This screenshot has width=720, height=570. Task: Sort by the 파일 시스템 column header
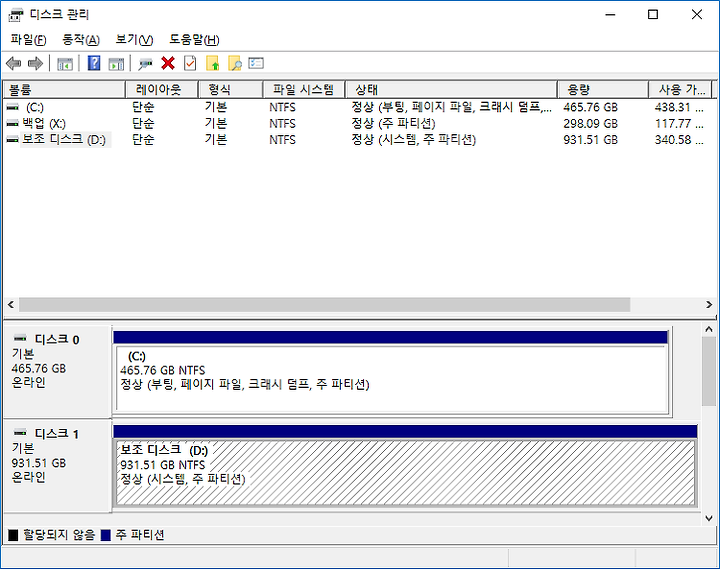click(304, 90)
